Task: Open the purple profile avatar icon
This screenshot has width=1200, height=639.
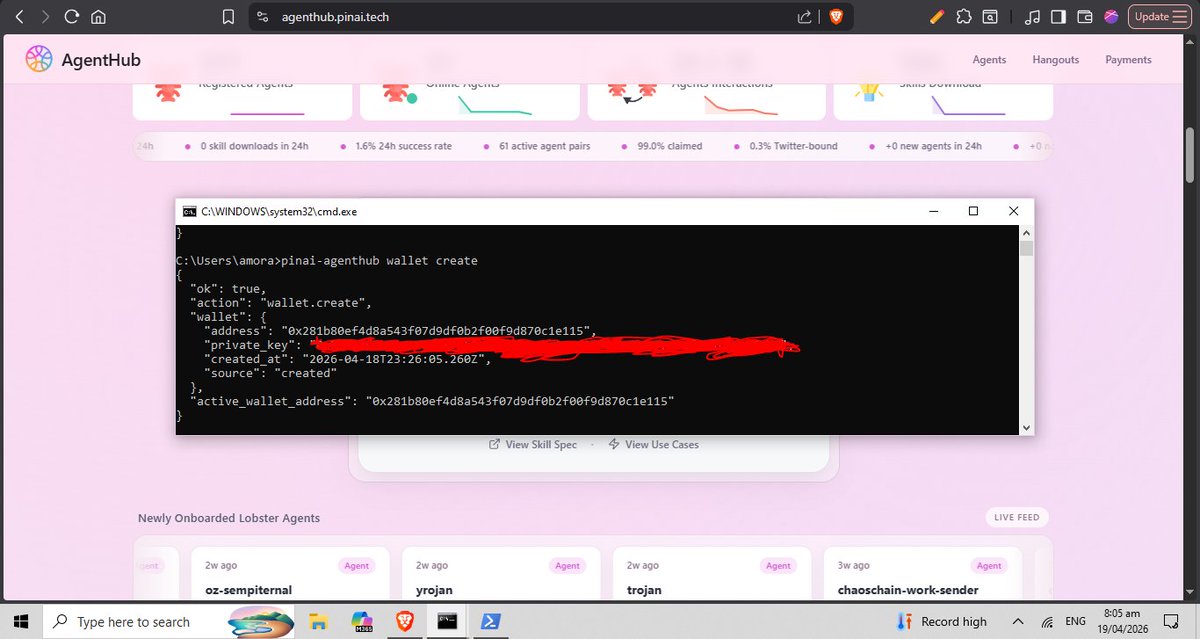Action: point(1111,17)
